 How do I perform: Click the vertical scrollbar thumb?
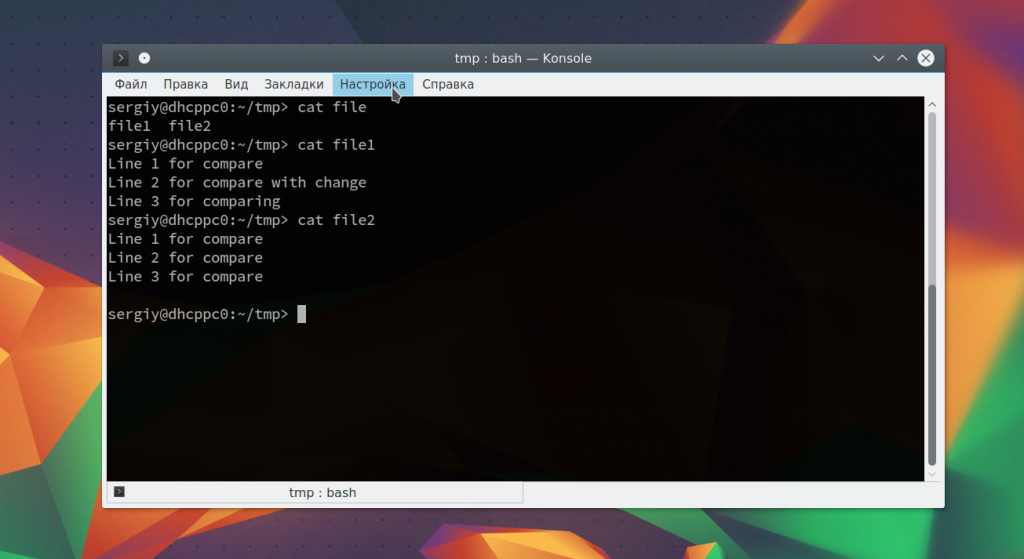[x=932, y=375]
